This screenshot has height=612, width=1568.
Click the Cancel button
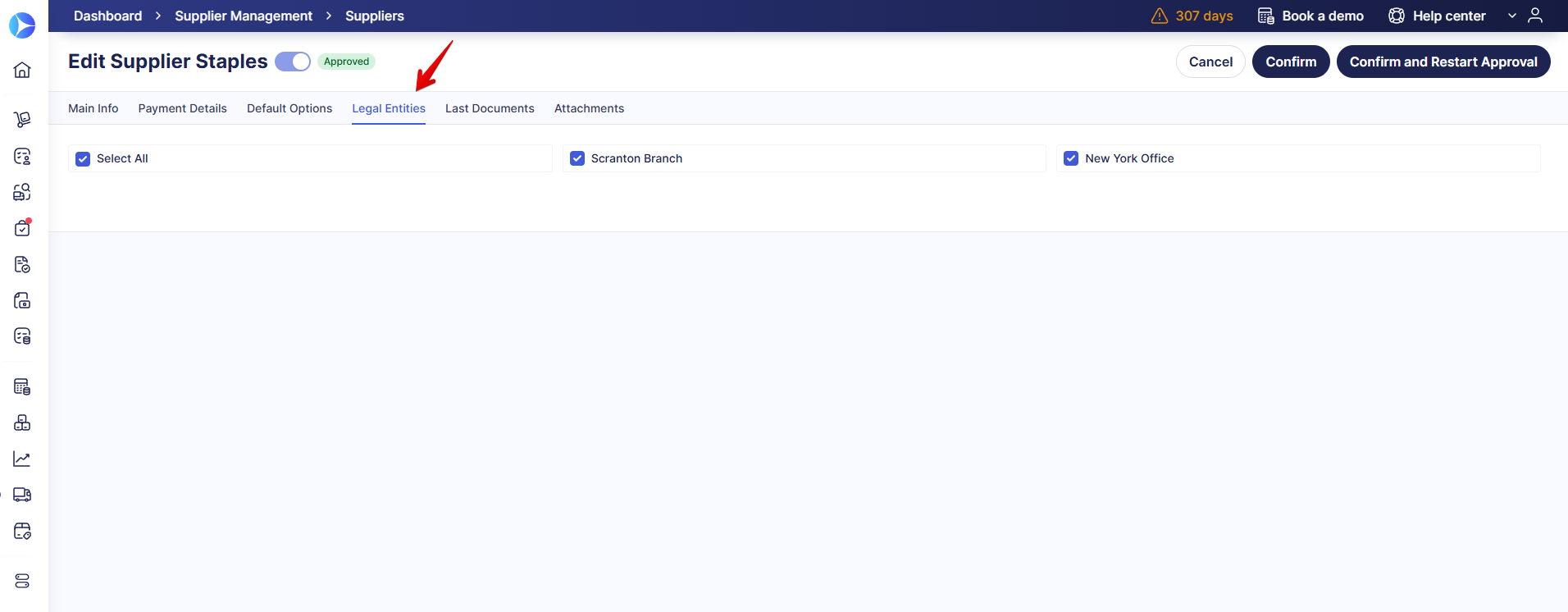(x=1210, y=62)
